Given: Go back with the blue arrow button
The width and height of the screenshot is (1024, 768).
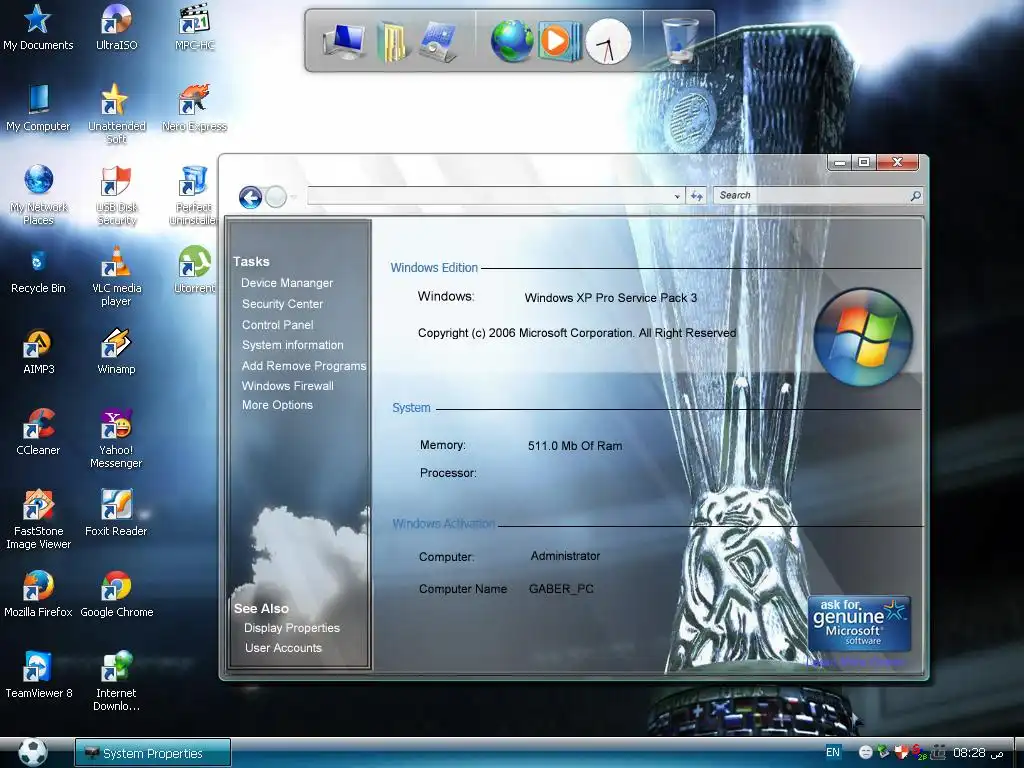Looking at the screenshot, I should (250, 197).
